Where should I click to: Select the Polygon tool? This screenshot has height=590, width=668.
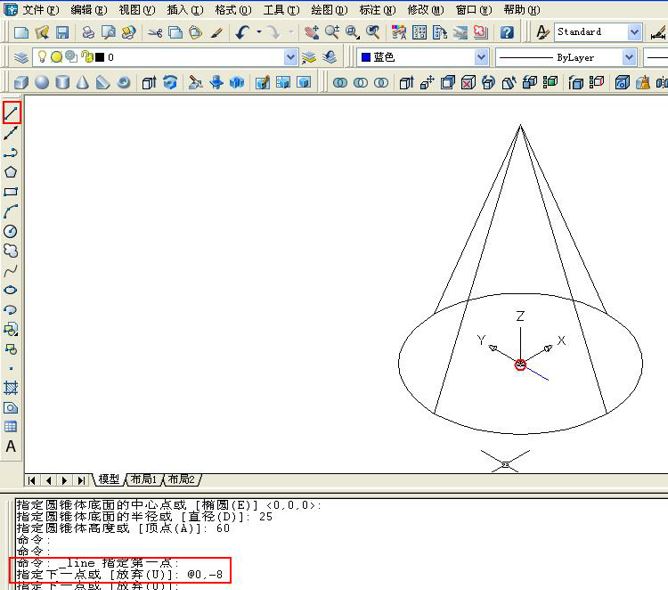tap(11, 172)
